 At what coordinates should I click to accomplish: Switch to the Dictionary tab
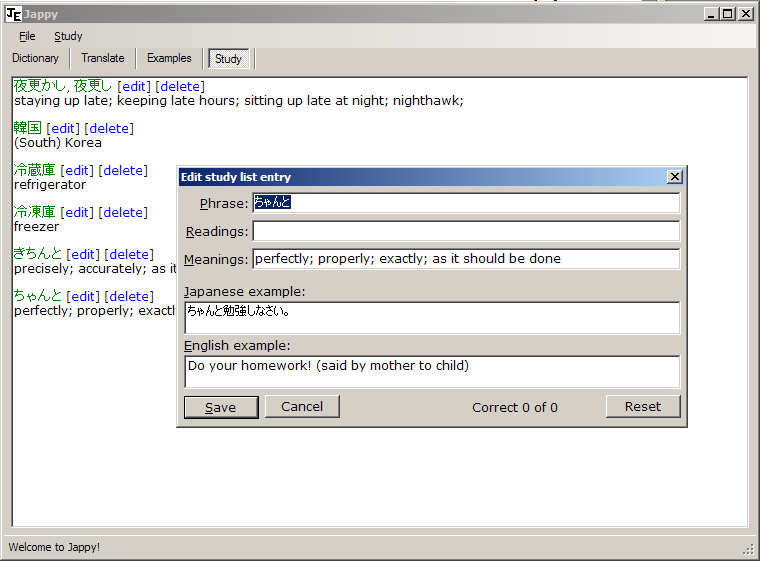click(x=35, y=58)
